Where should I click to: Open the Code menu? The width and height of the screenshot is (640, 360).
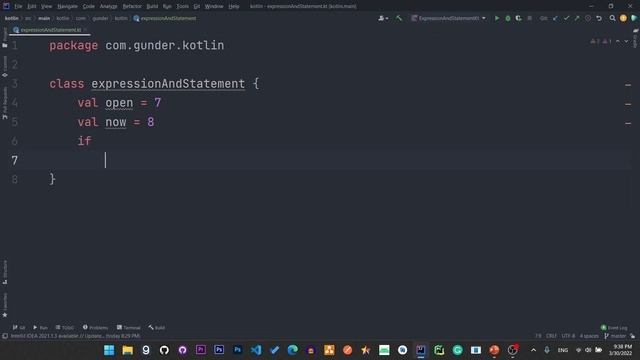(x=89, y=7)
